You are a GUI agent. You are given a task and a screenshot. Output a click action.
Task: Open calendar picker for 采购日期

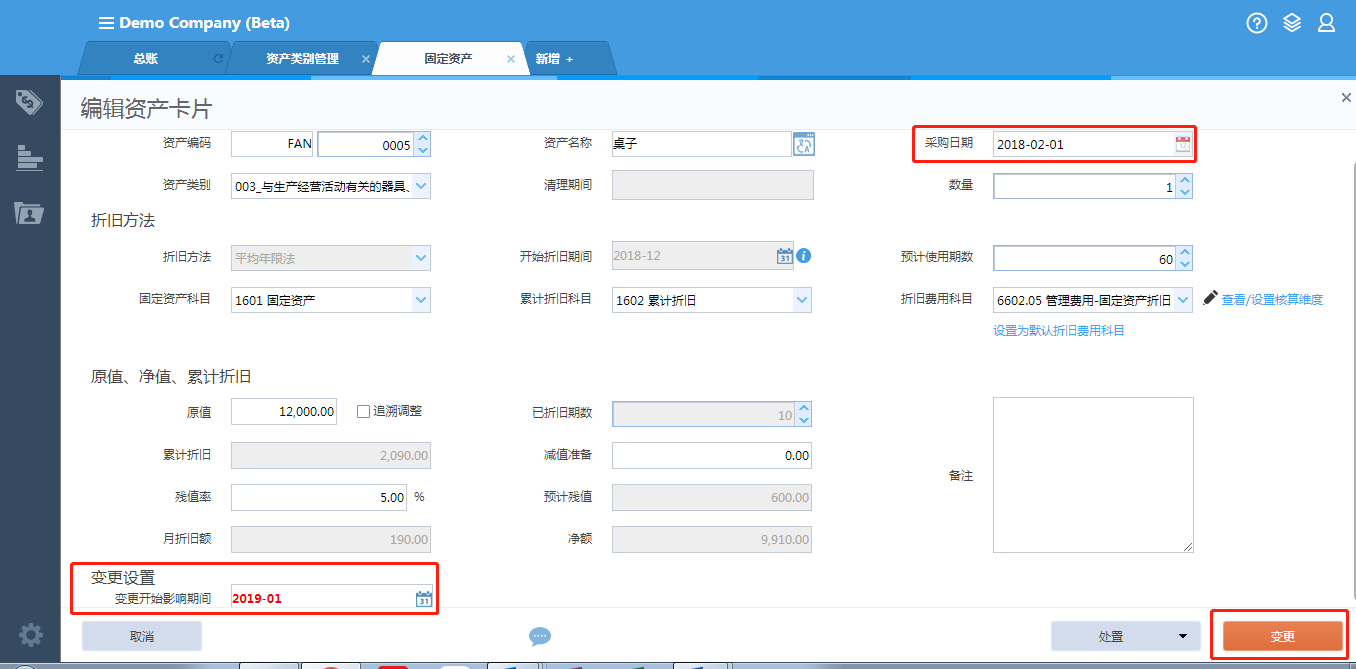pyautogui.click(x=1183, y=144)
